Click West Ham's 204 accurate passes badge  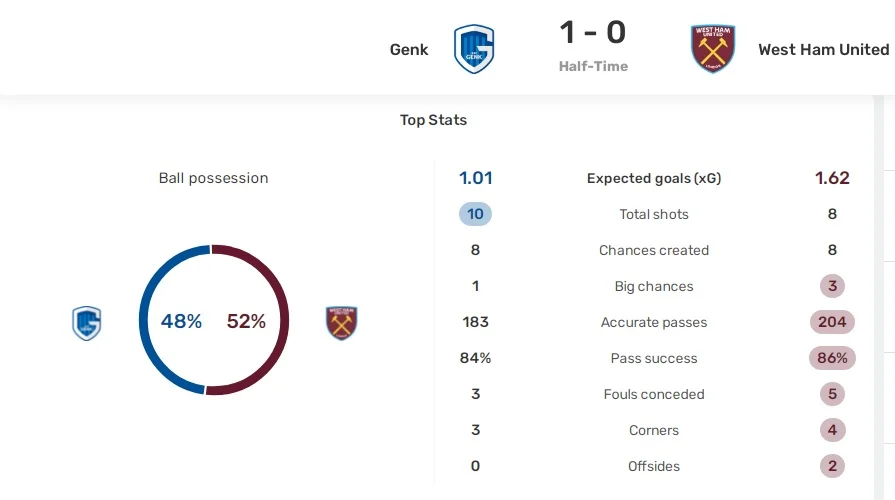[832, 322]
